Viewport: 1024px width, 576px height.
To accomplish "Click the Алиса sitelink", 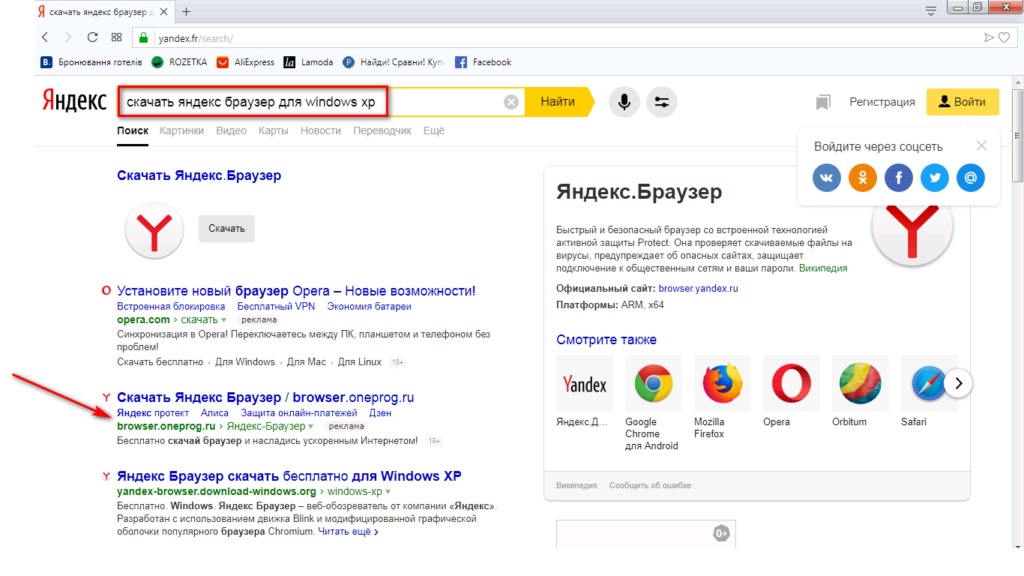I will 214,413.
